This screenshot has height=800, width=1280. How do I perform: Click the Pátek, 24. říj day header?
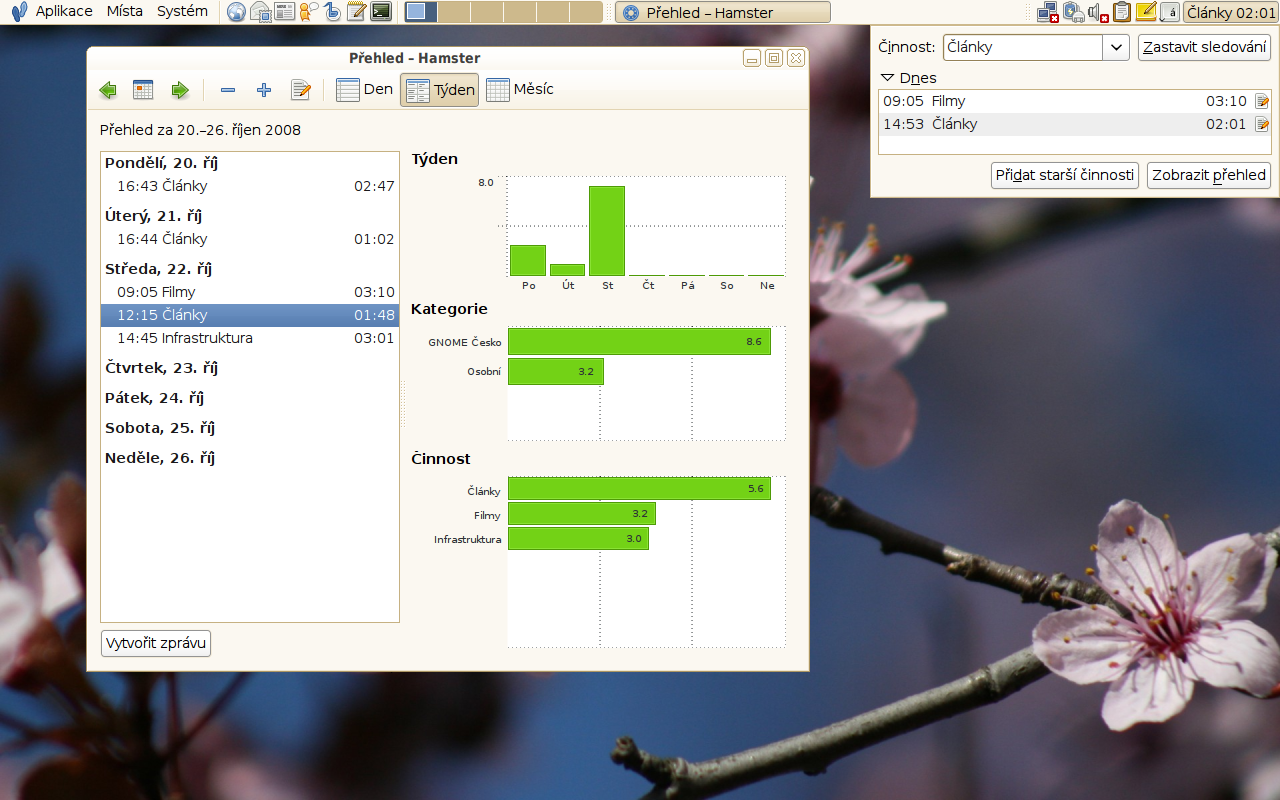pyautogui.click(x=154, y=398)
